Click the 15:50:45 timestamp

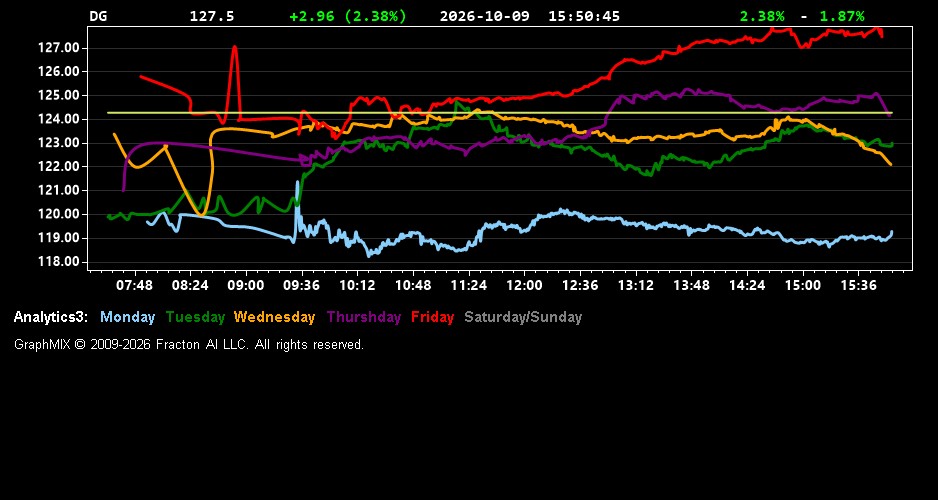(584, 16)
